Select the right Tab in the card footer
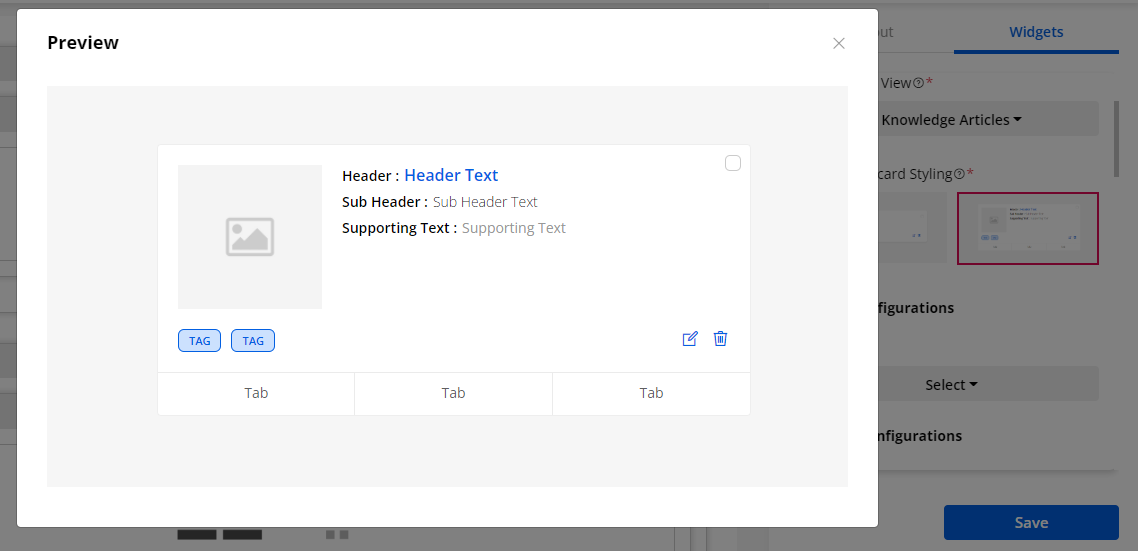 coord(651,393)
